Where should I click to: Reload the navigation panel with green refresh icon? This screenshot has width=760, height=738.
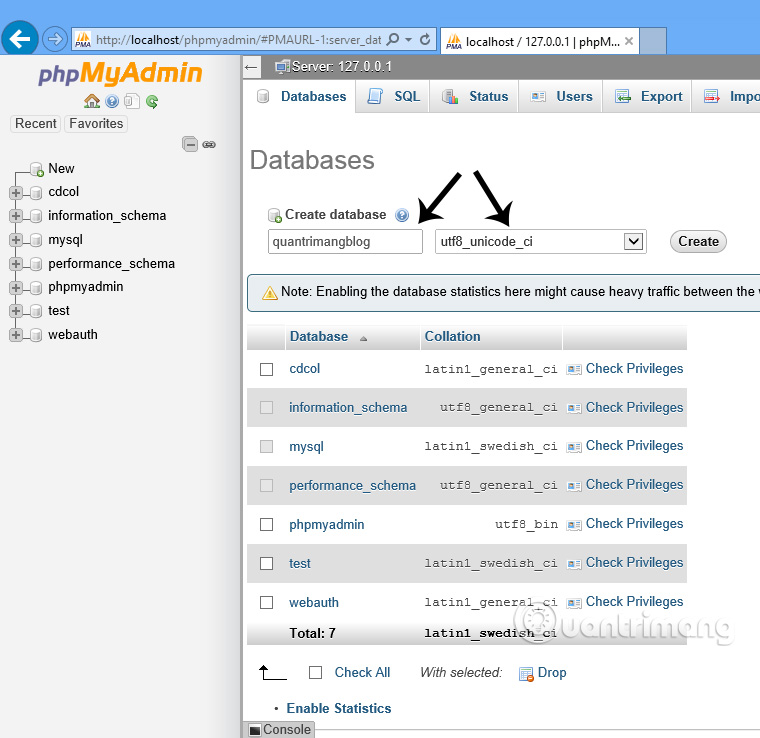(152, 101)
